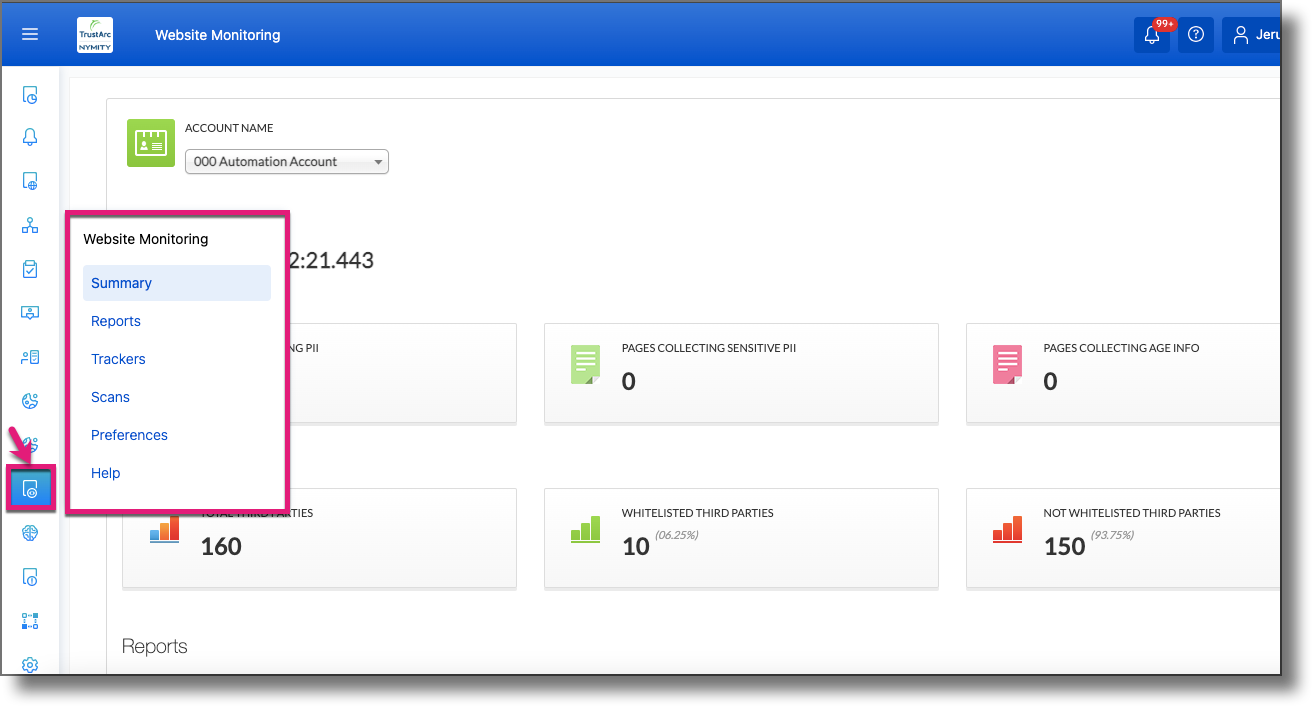Click the Reports section heading
Image resolution: width=1313 pixels, height=707 pixels.
155,646
